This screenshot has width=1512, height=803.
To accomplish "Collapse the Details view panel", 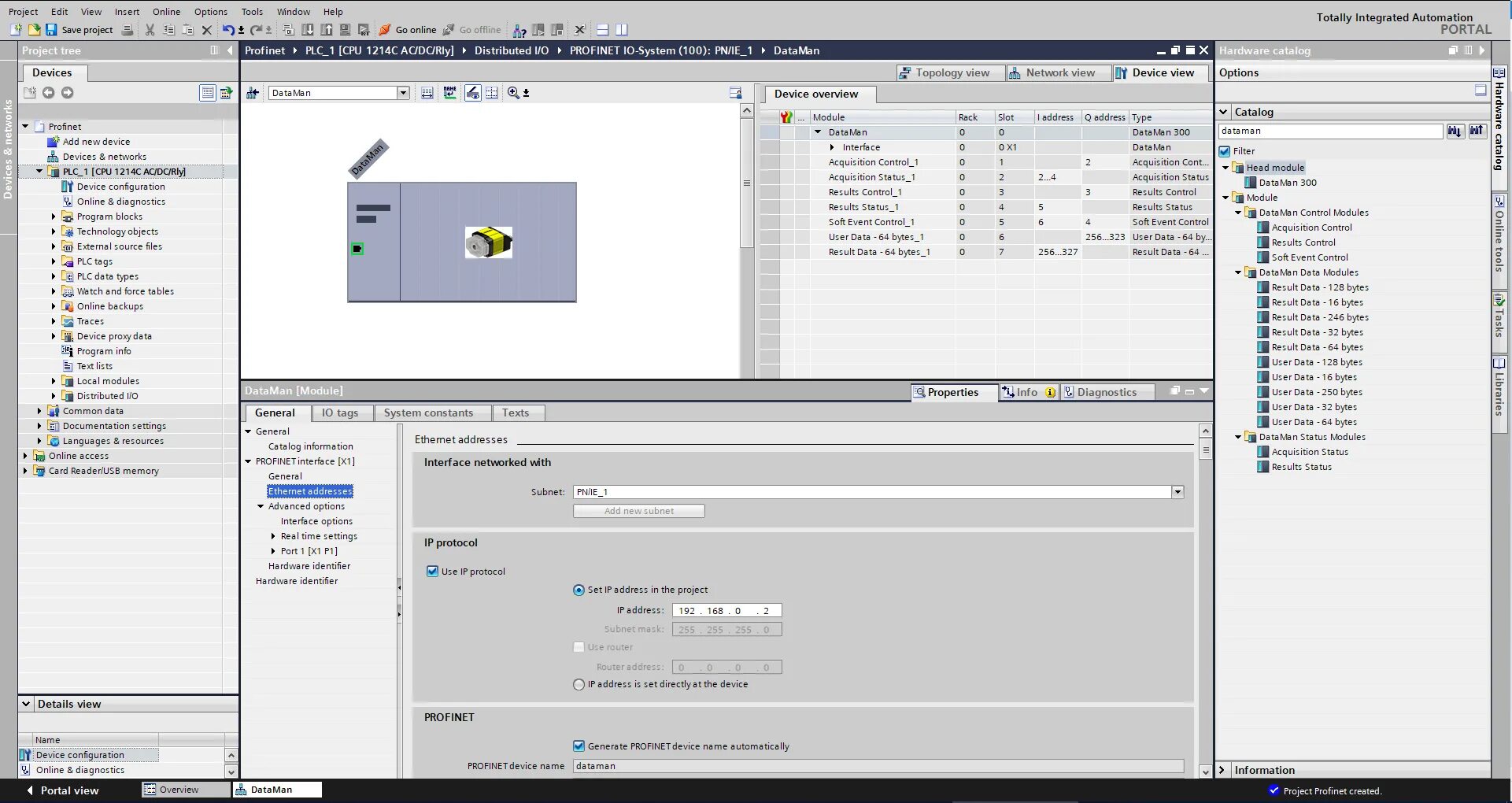I will click(x=26, y=704).
